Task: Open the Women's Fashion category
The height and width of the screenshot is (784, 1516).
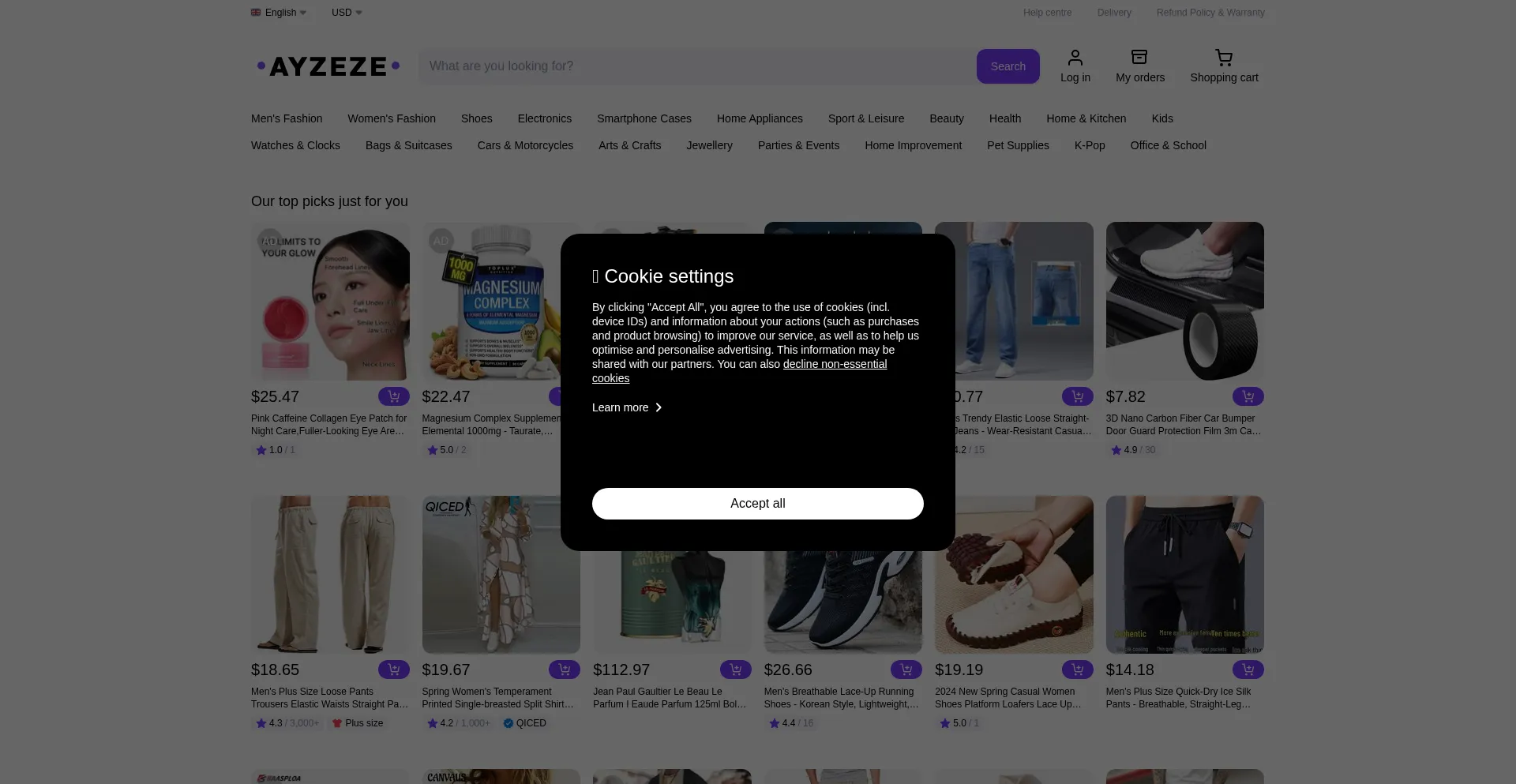Action: click(x=392, y=118)
